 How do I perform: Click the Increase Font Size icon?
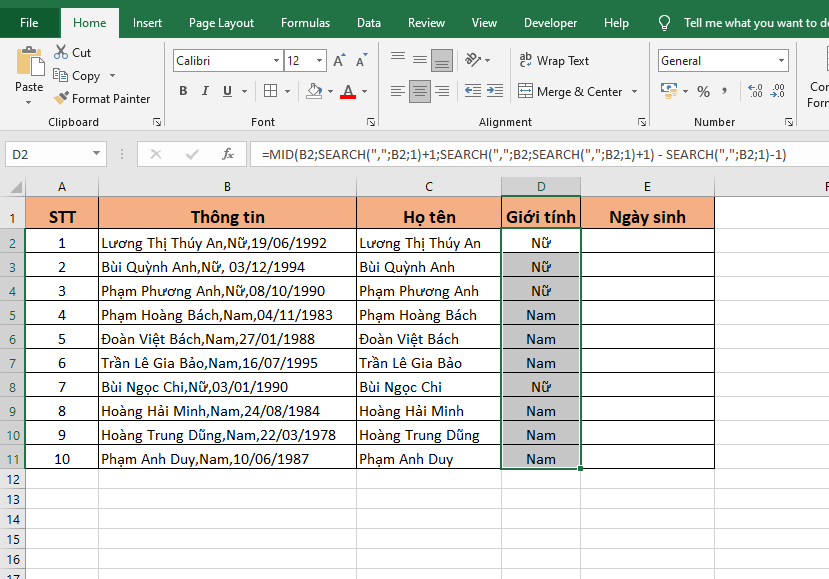coord(339,61)
